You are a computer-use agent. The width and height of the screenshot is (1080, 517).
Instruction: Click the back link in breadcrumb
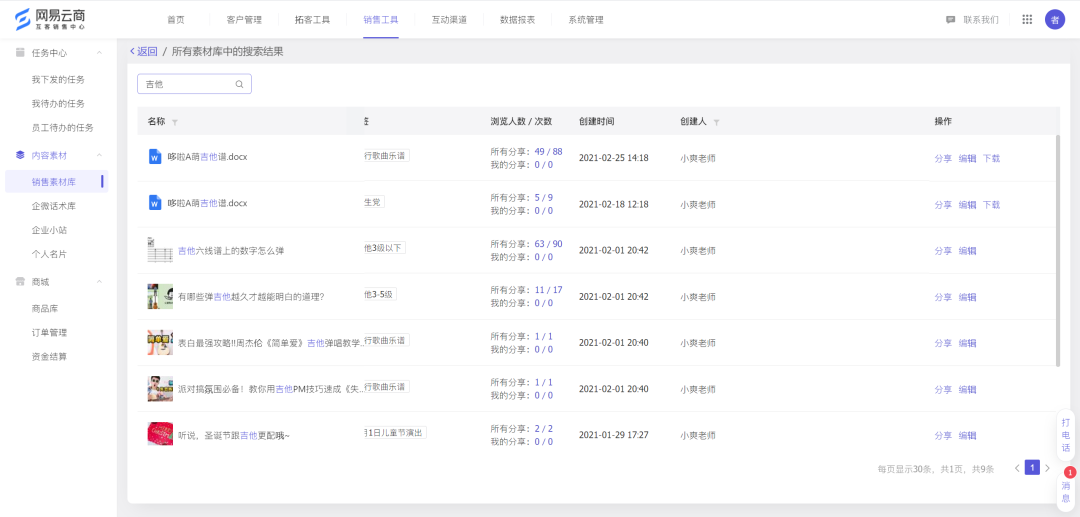pyautogui.click(x=144, y=51)
